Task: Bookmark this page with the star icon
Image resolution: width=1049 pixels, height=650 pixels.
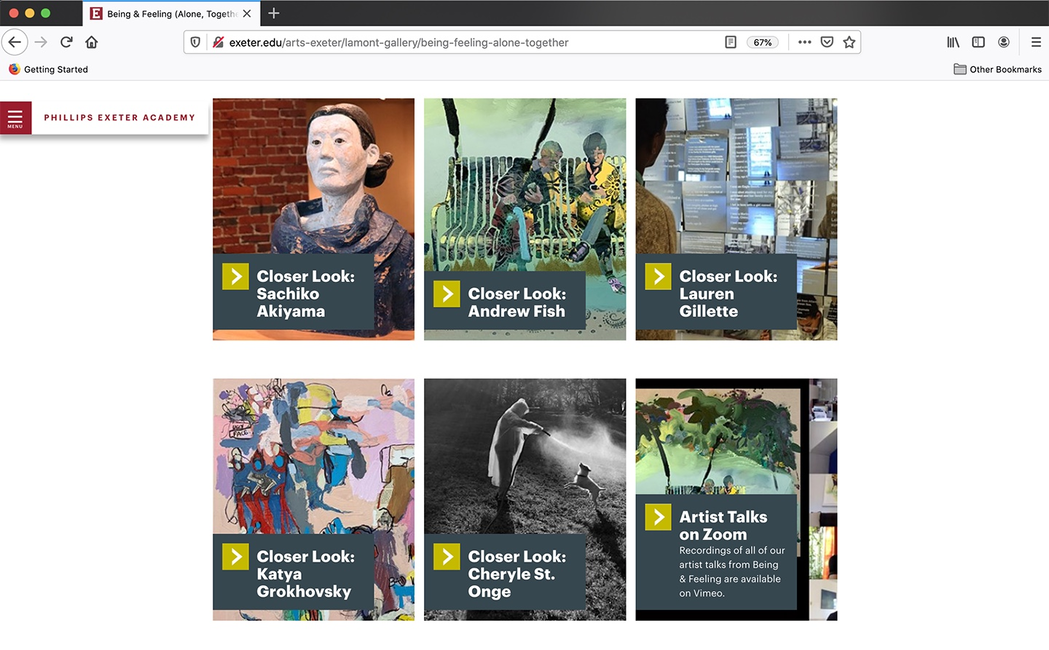Action: (x=849, y=42)
